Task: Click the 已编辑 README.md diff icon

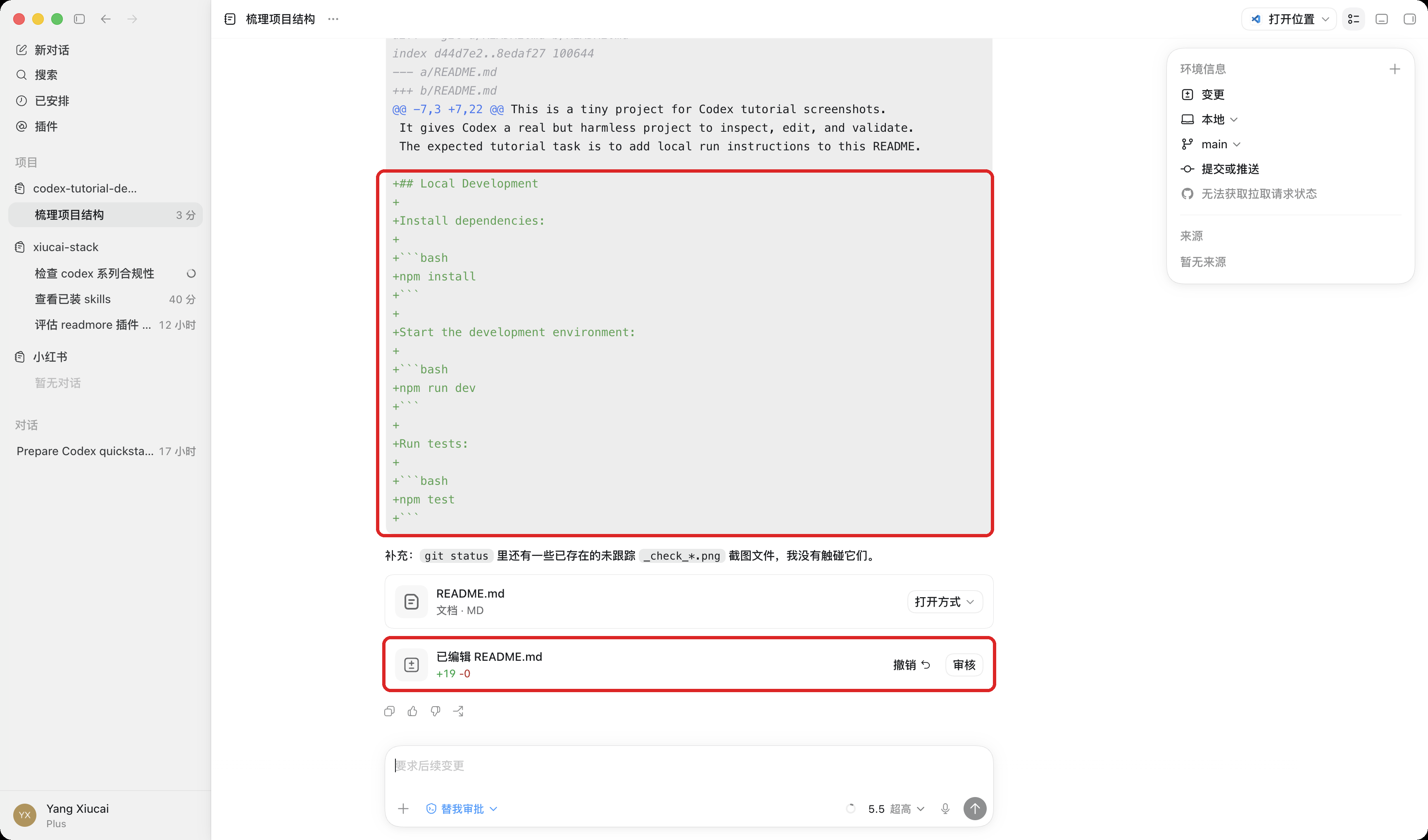Action: coord(412,664)
